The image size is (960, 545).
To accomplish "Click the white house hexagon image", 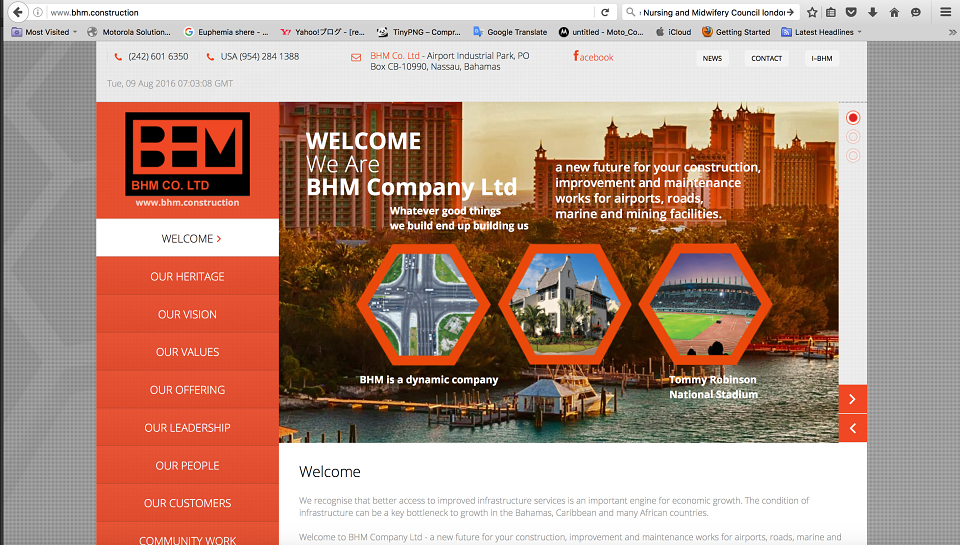I will (x=564, y=304).
